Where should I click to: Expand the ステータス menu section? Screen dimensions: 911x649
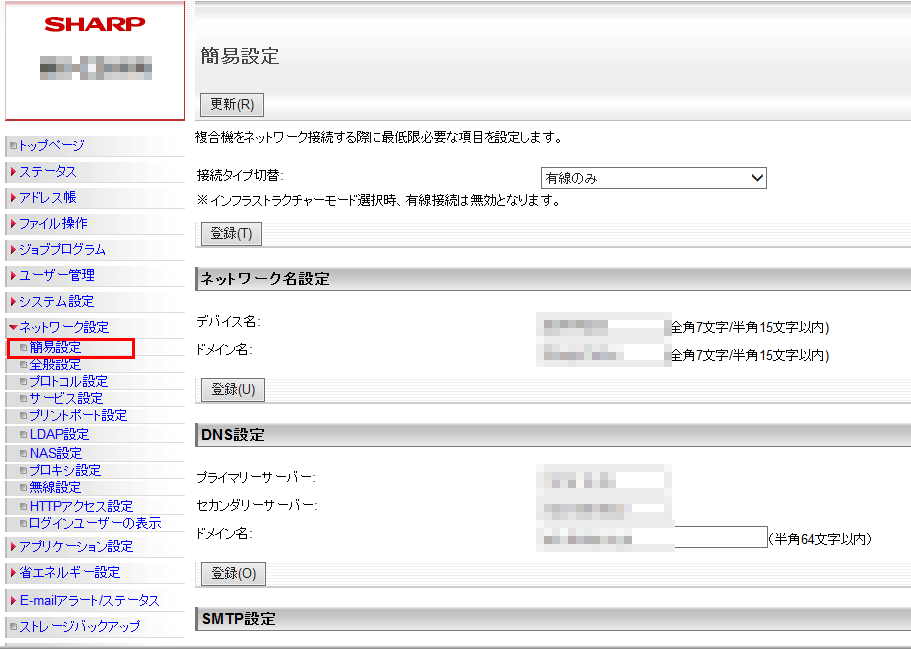click(x=47, y=172)
